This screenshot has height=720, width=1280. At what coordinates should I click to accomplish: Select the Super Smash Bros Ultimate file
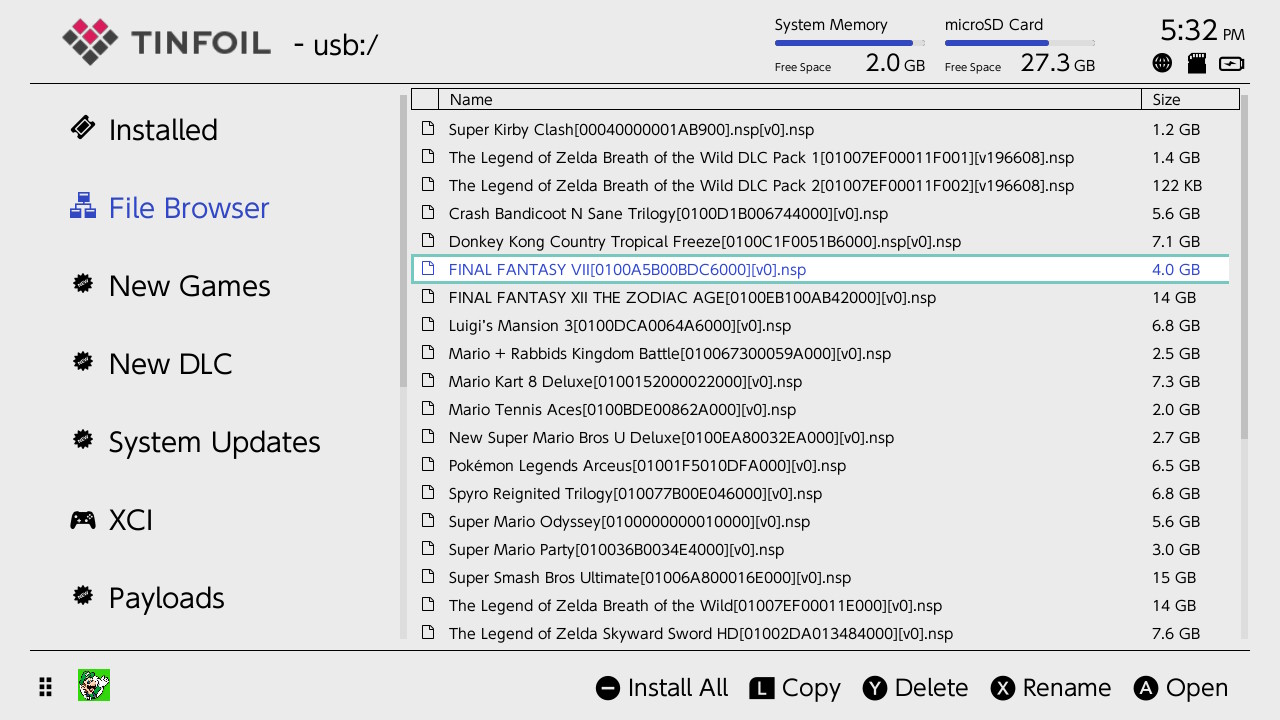(x=649, y=577)
